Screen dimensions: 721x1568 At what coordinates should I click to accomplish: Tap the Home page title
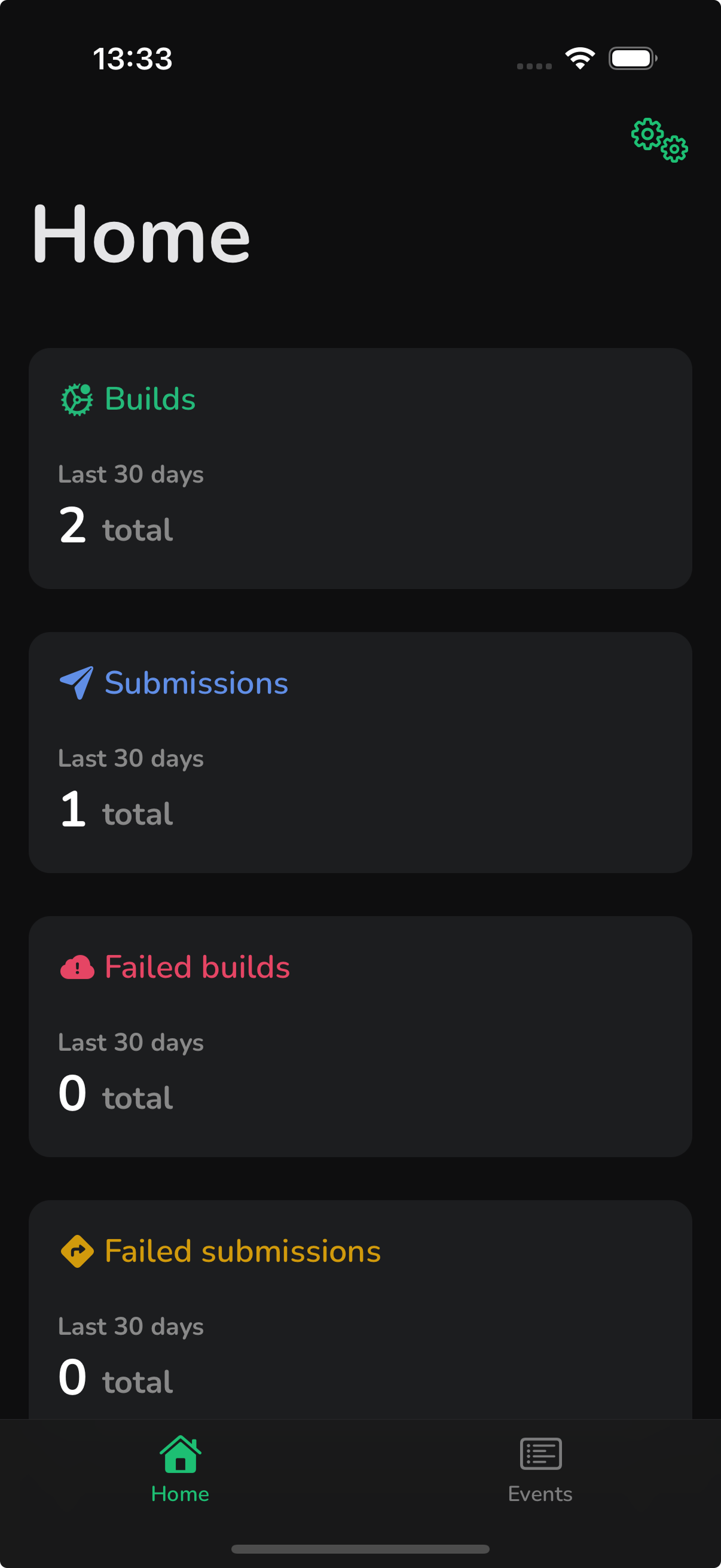(141, 235)
